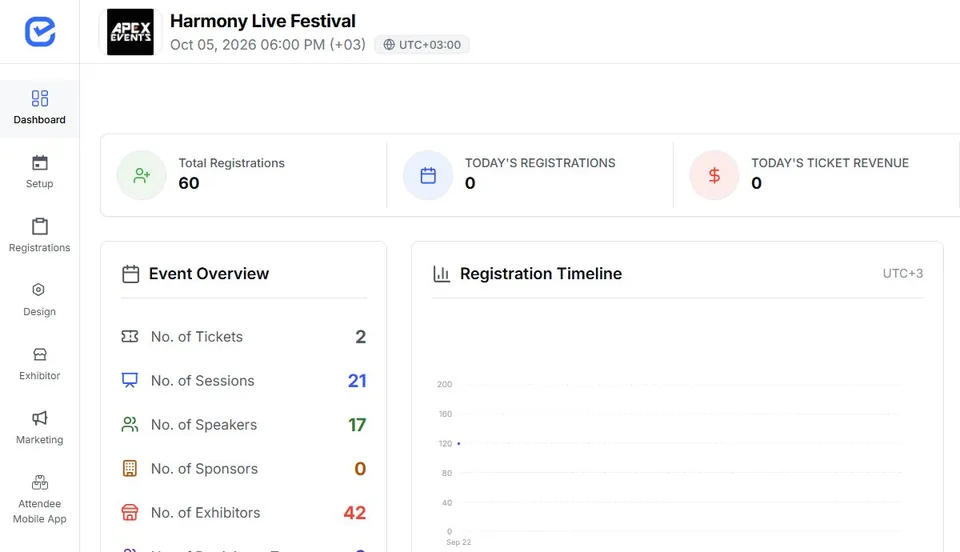Click the TODAY'S REGISTRATIONS label
Screen dimensions: 960x552
(x=540, y=163)
